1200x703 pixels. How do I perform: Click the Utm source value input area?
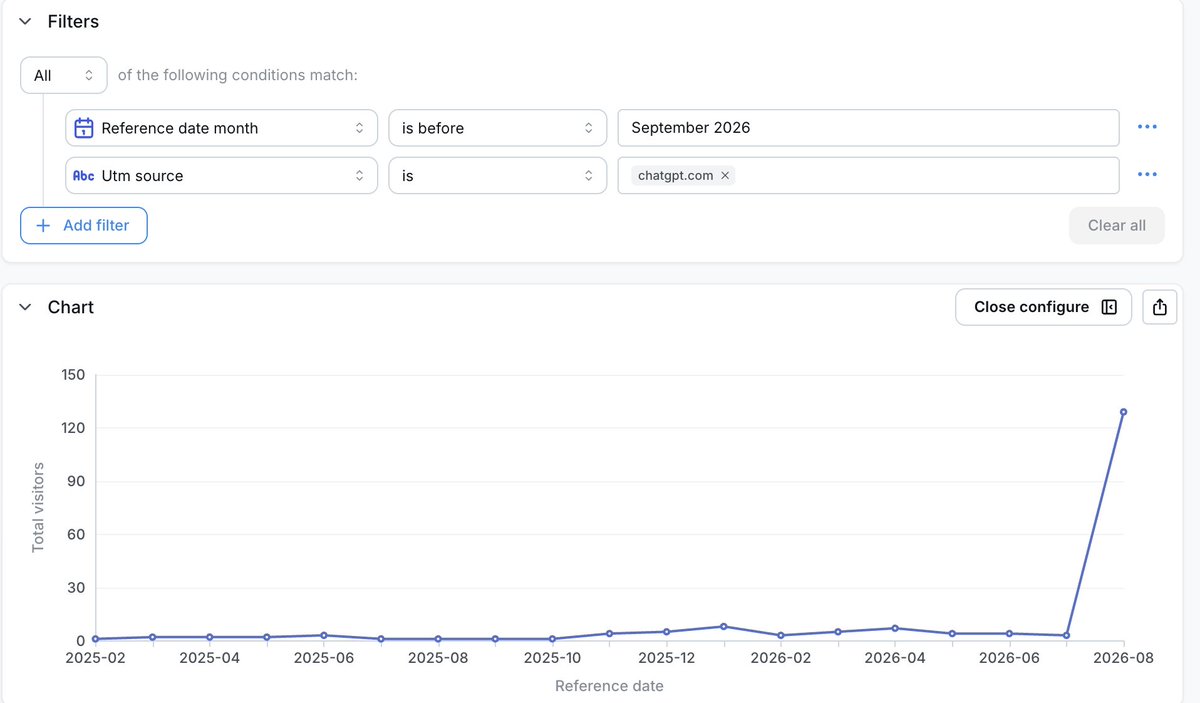point(868,175)
